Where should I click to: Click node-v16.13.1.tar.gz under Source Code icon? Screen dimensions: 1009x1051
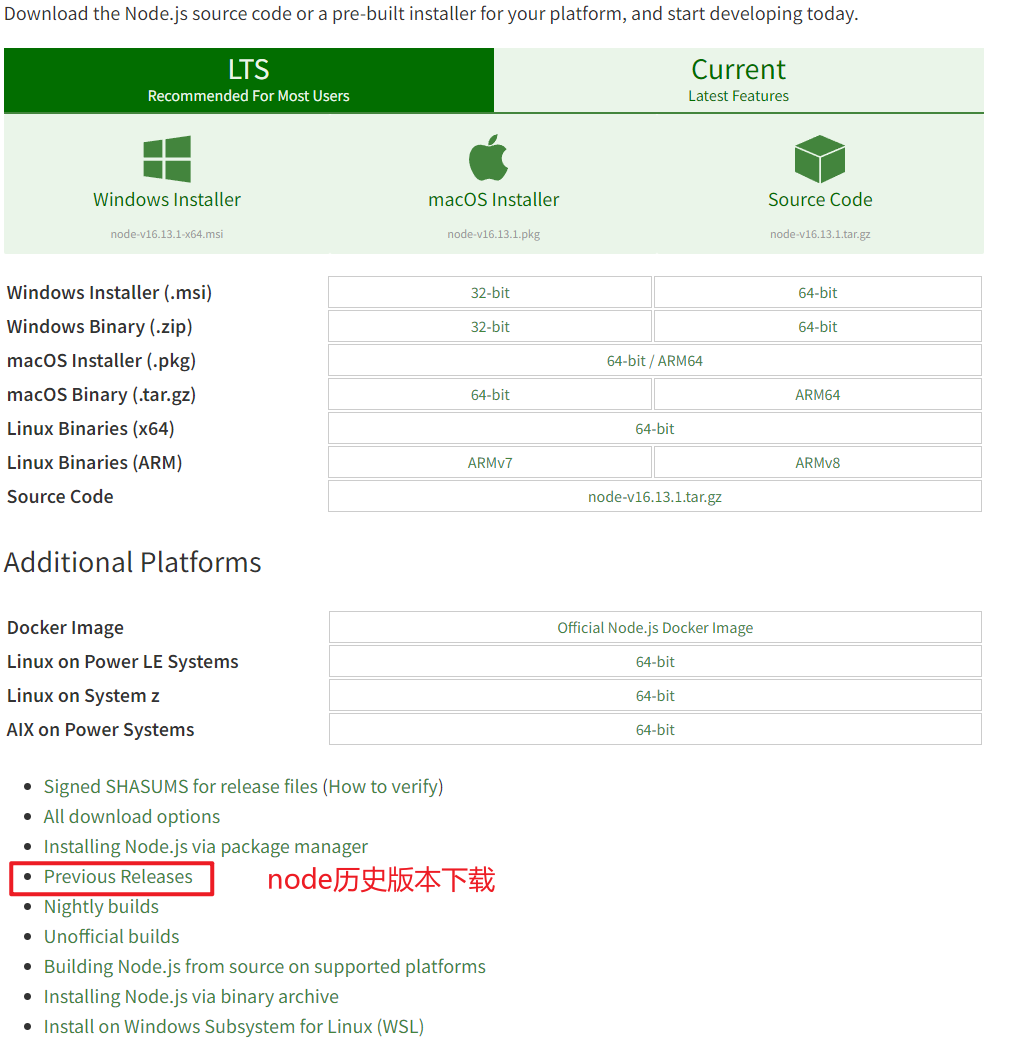820,234
